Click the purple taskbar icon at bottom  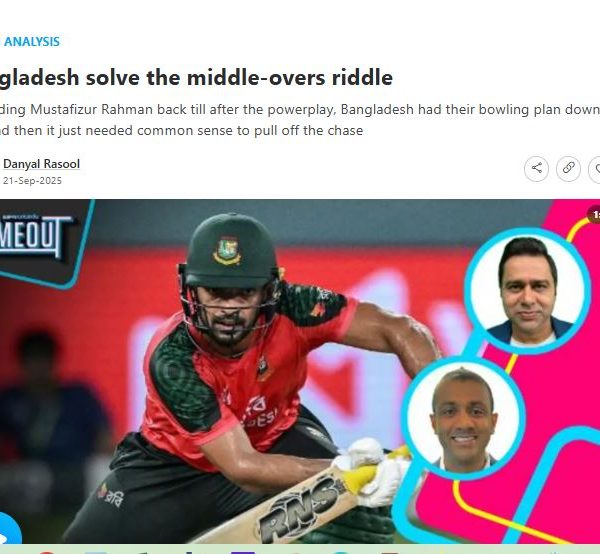pos(243,552)
